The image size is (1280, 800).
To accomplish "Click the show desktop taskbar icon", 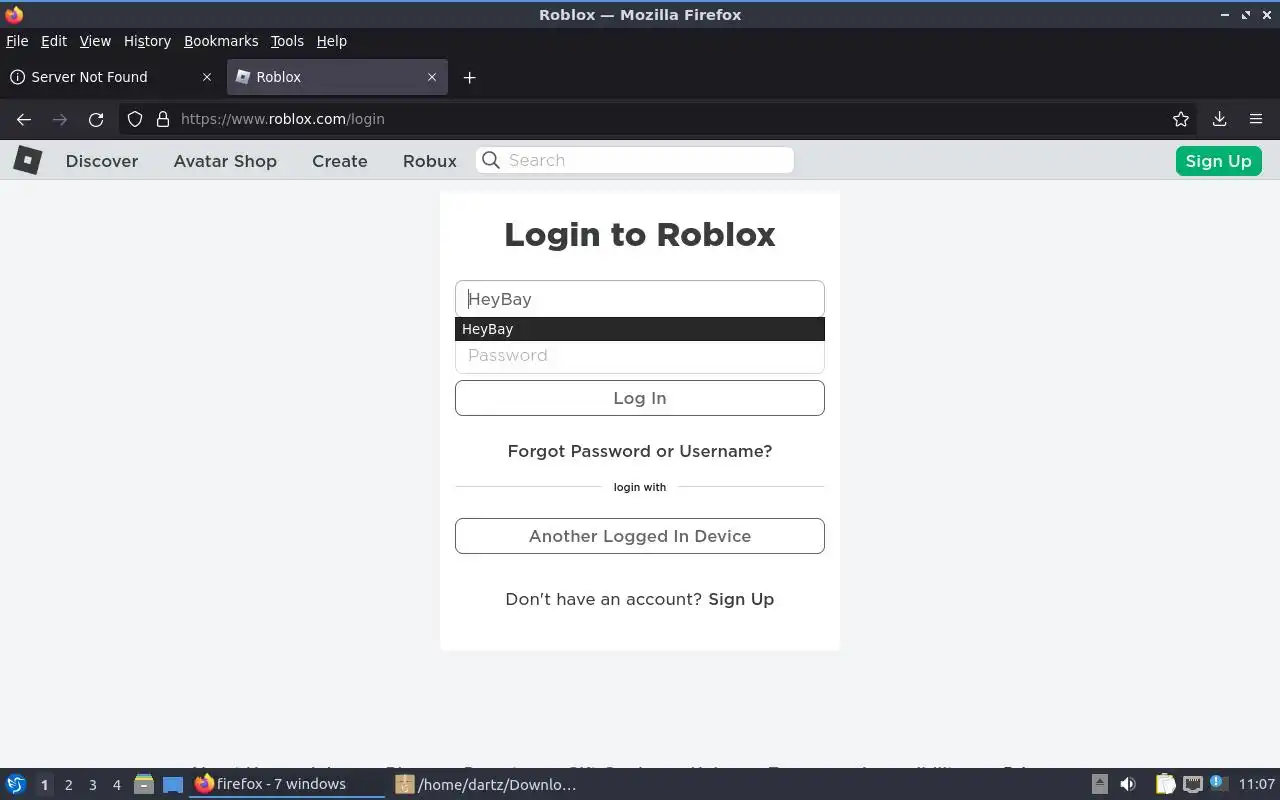I will [173, 784].
